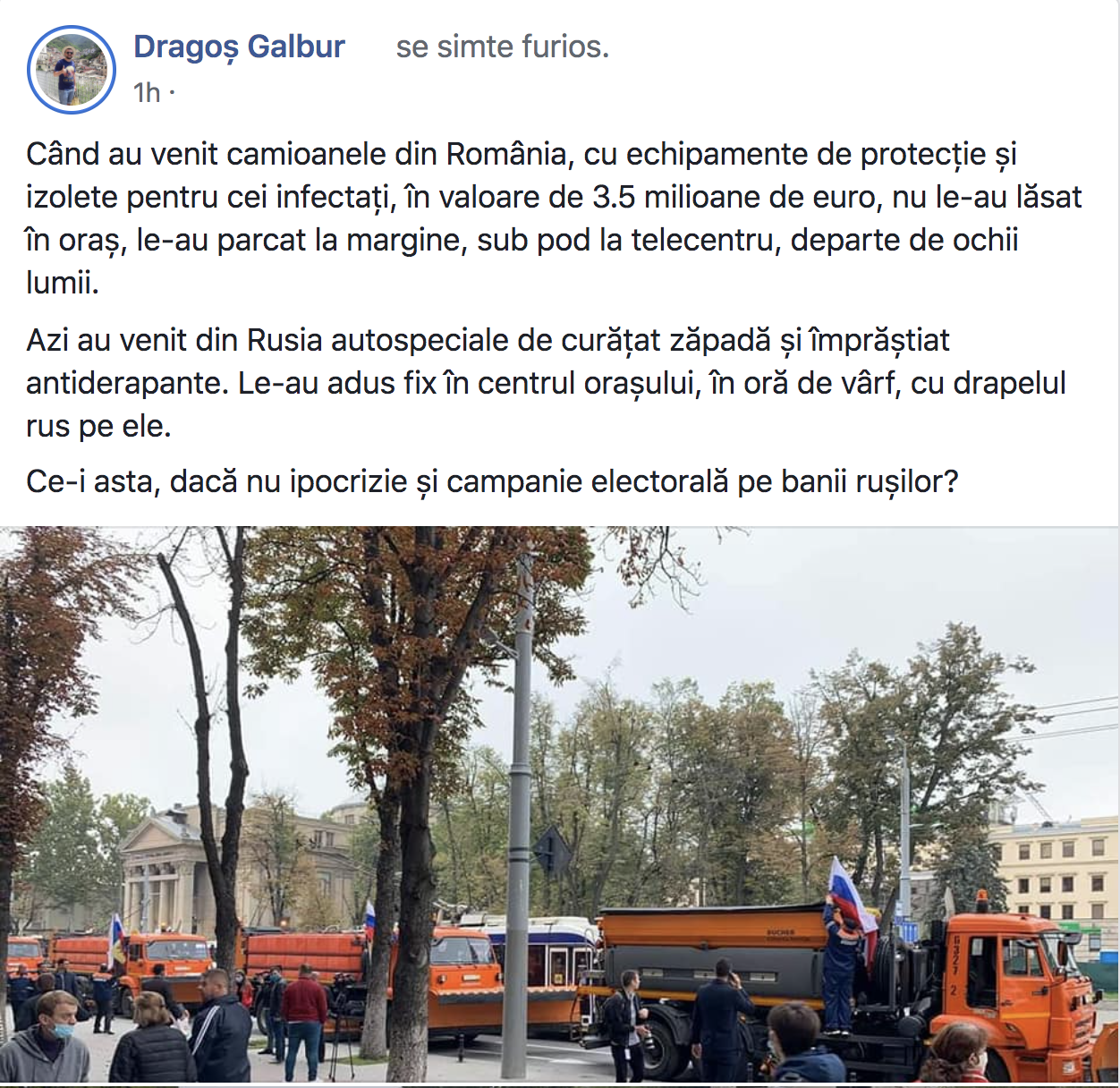
Task: Open the post's 1h timestamp
Action: pos(147,92)
